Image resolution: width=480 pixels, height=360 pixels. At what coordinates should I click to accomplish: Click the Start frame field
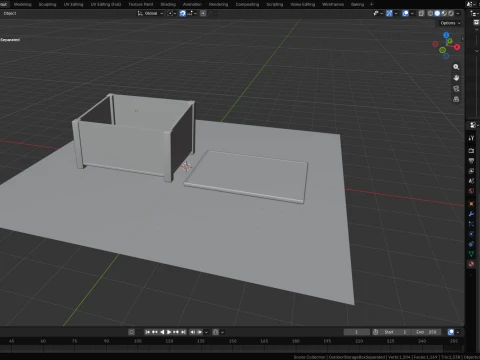coord(395,332)
